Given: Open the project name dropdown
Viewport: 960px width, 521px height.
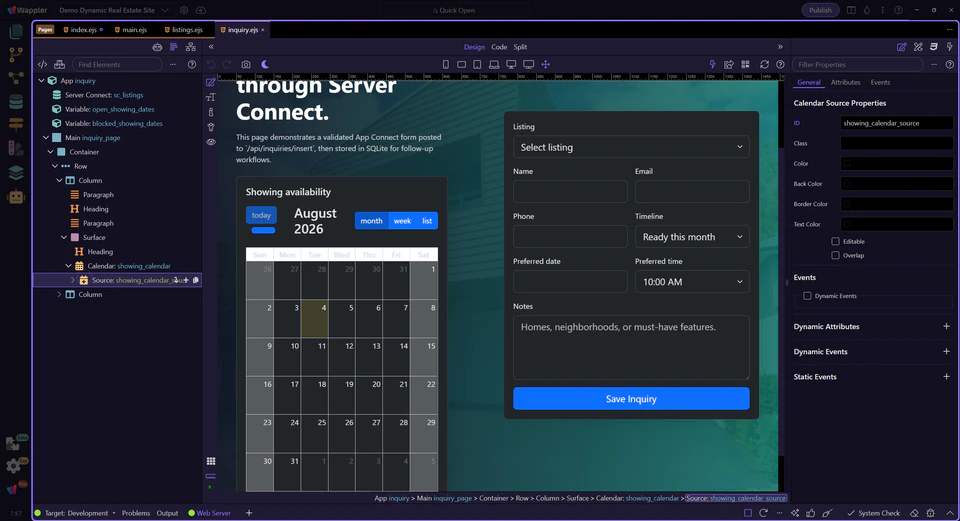Looking at the screenshot, I should click(113, 10).
